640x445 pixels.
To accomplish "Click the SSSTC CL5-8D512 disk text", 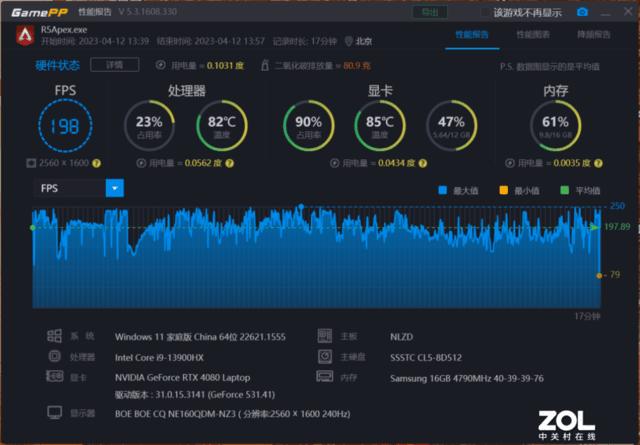I will coord(426,358).
